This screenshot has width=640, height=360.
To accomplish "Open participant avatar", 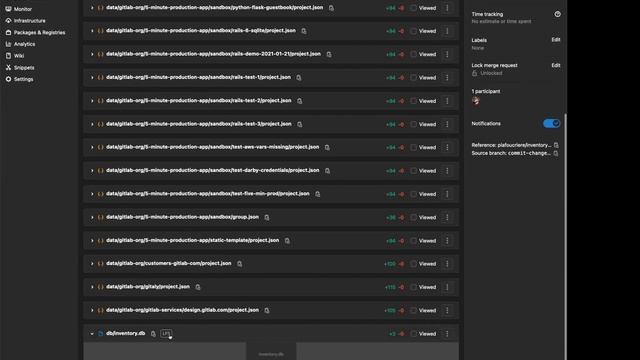I will tap(476, 100).
